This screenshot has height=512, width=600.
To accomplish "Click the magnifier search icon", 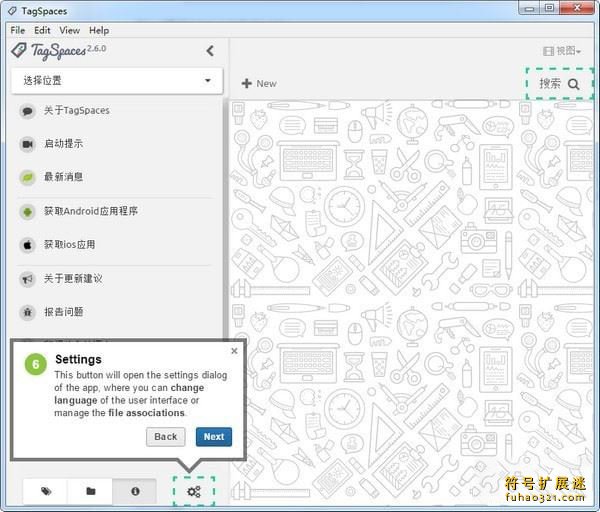I will 574,84.
